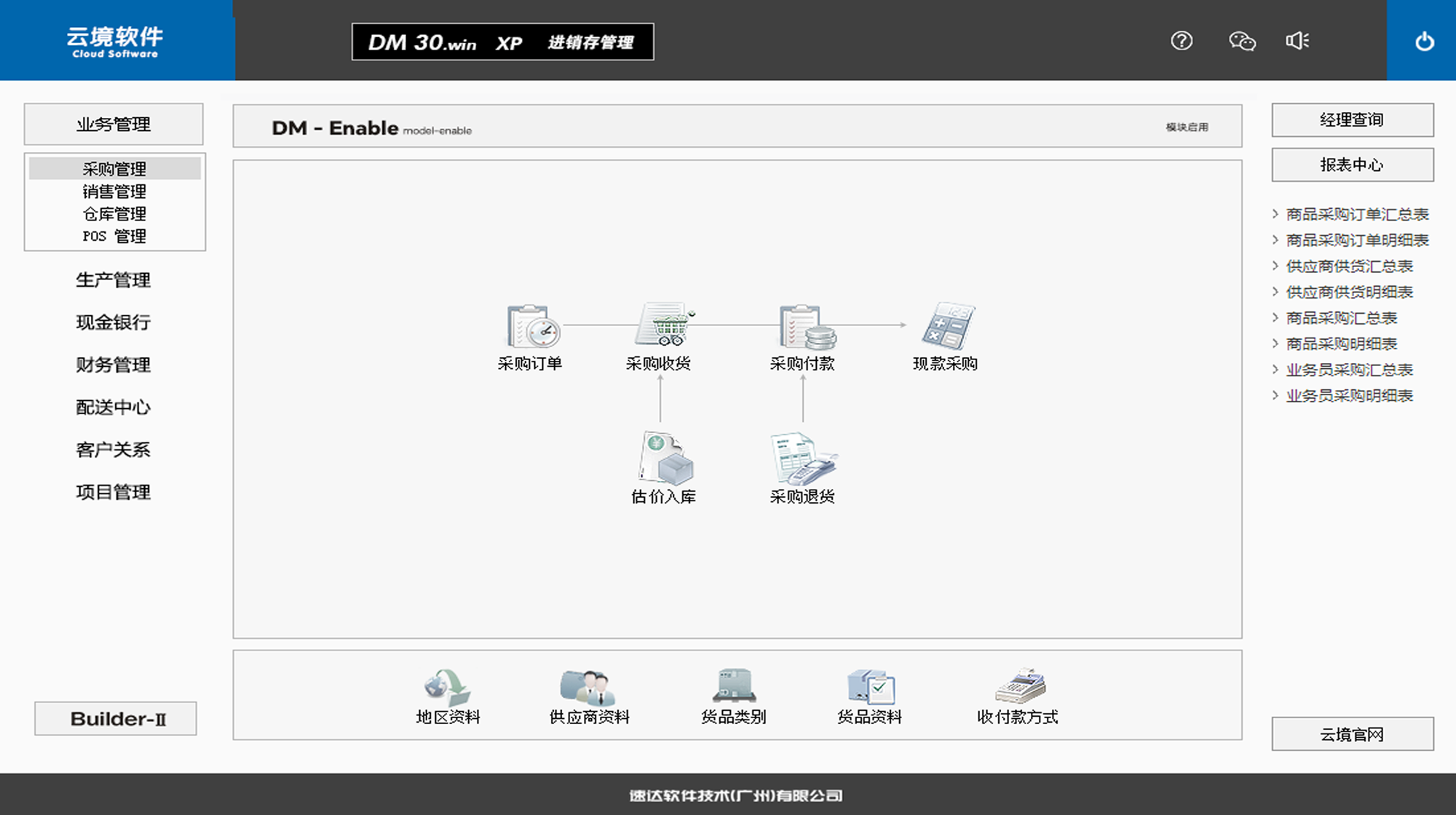Viewport: 1456px width, 815px height.
Task: Select 销售管理 in the submenu
Action: click(x=115, y=191)
